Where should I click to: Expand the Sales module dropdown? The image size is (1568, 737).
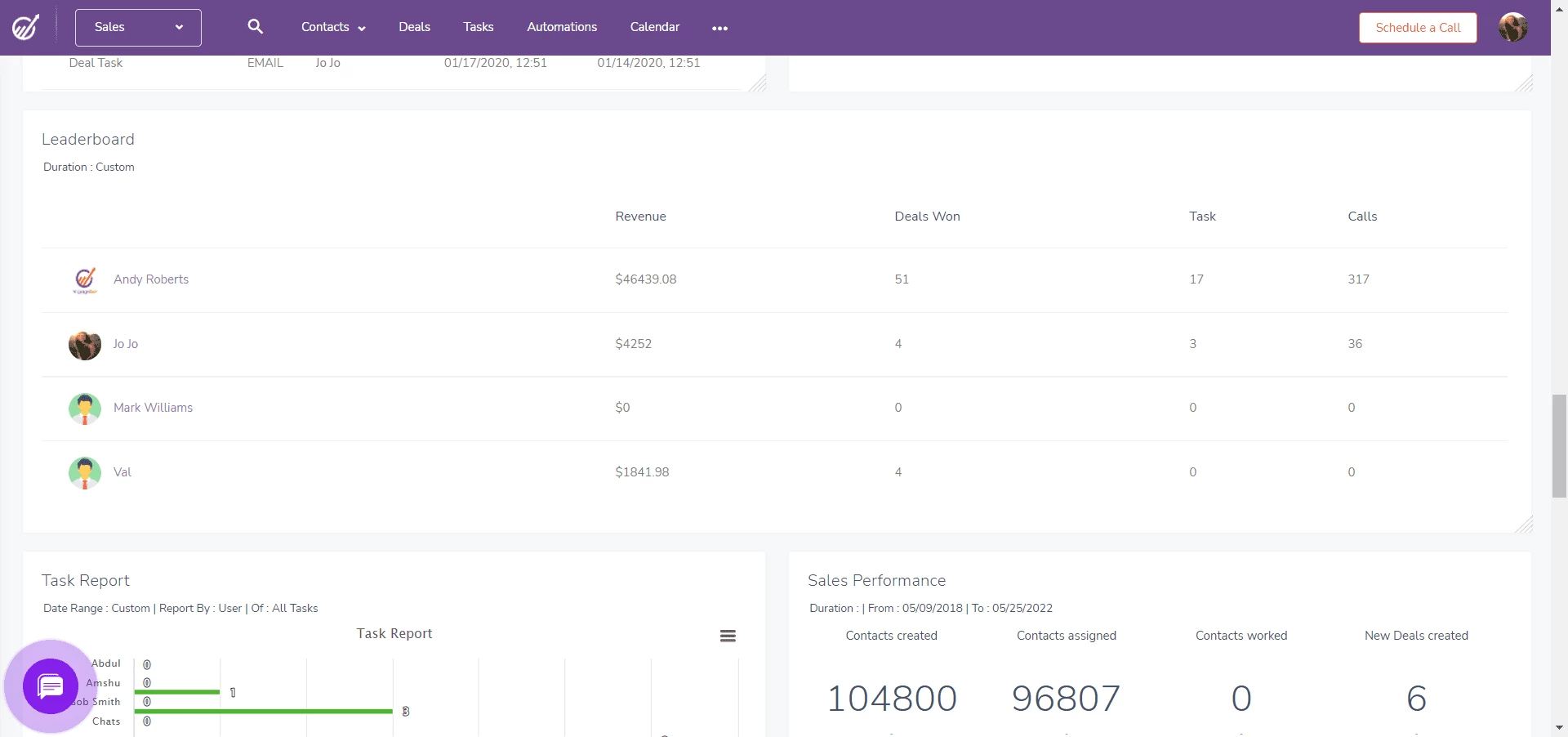click(138, 28)
